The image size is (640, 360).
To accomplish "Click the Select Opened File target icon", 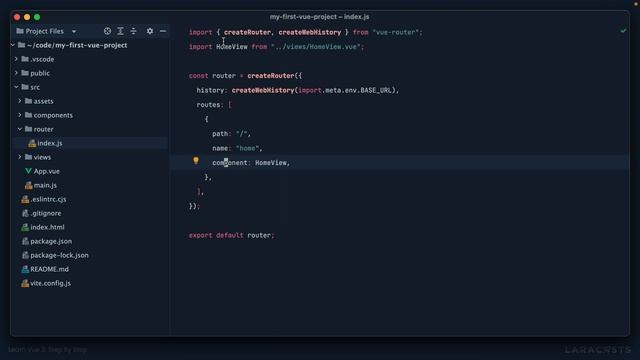I will pyautogui.click(x=107, y=31).
